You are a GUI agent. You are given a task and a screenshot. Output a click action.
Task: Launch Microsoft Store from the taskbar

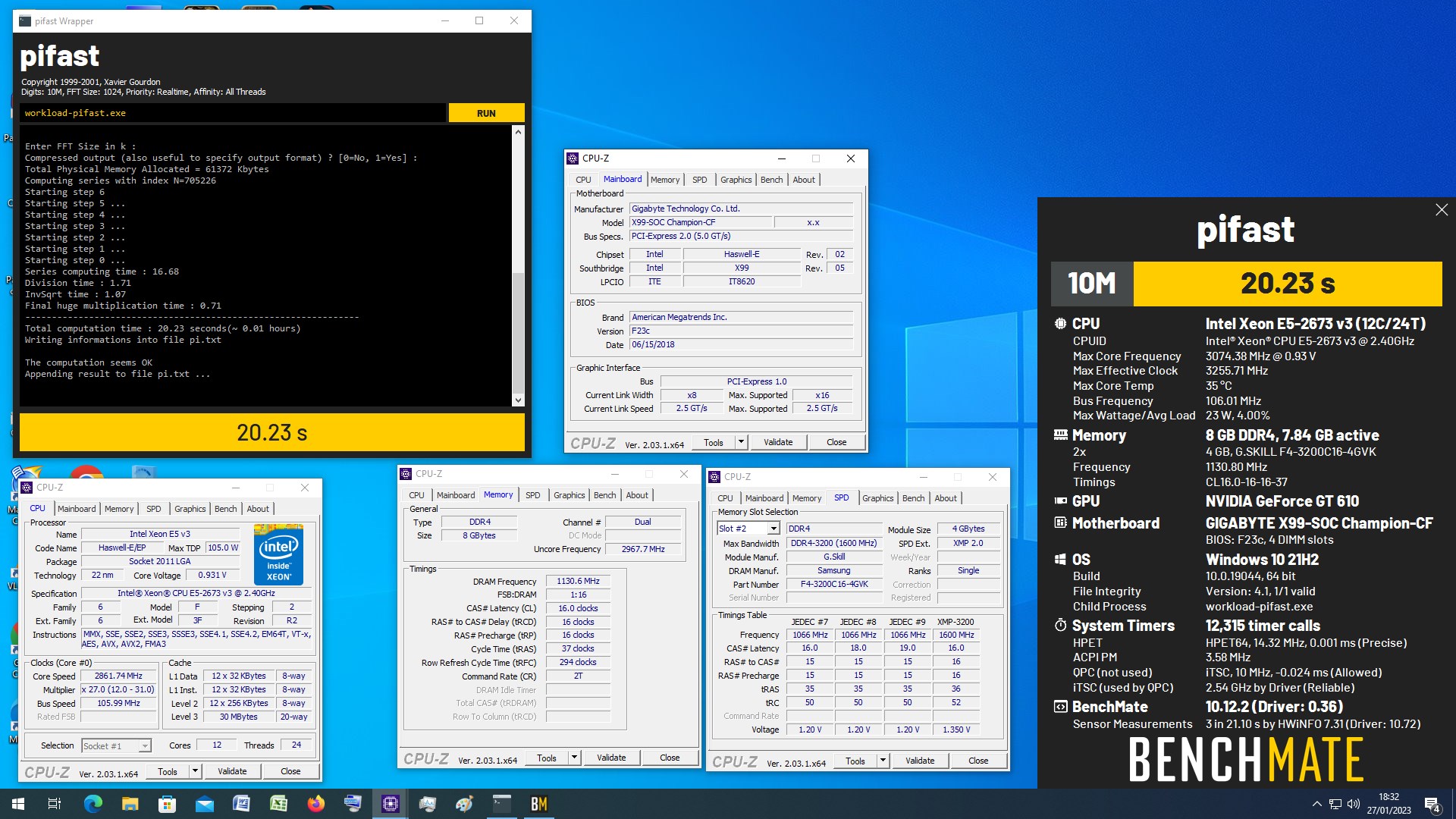coord(167,804)
